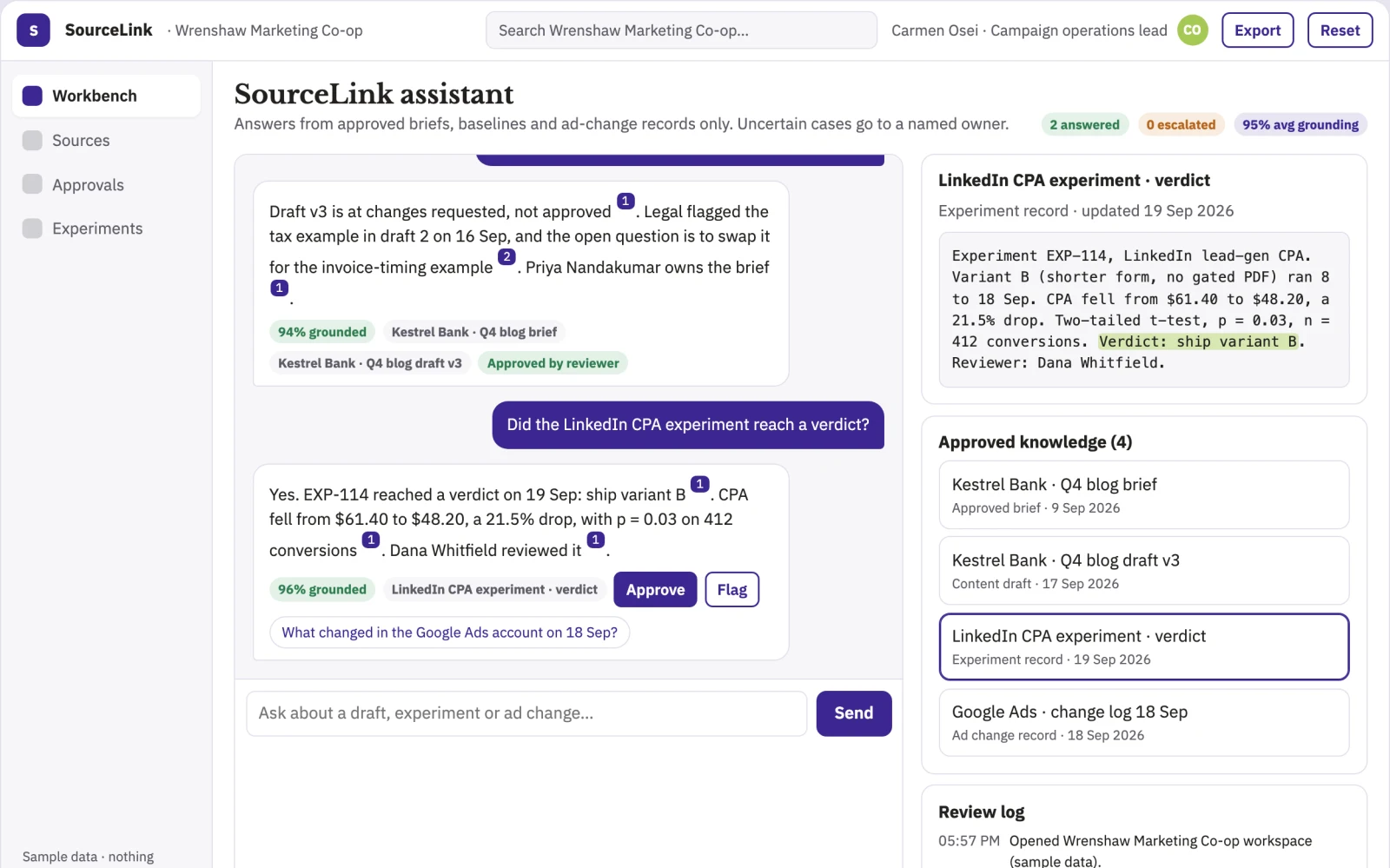1390x868 pixels.
Task: Open citation 2 after 'invoice-timing example'
Action: tap(506, 257)
